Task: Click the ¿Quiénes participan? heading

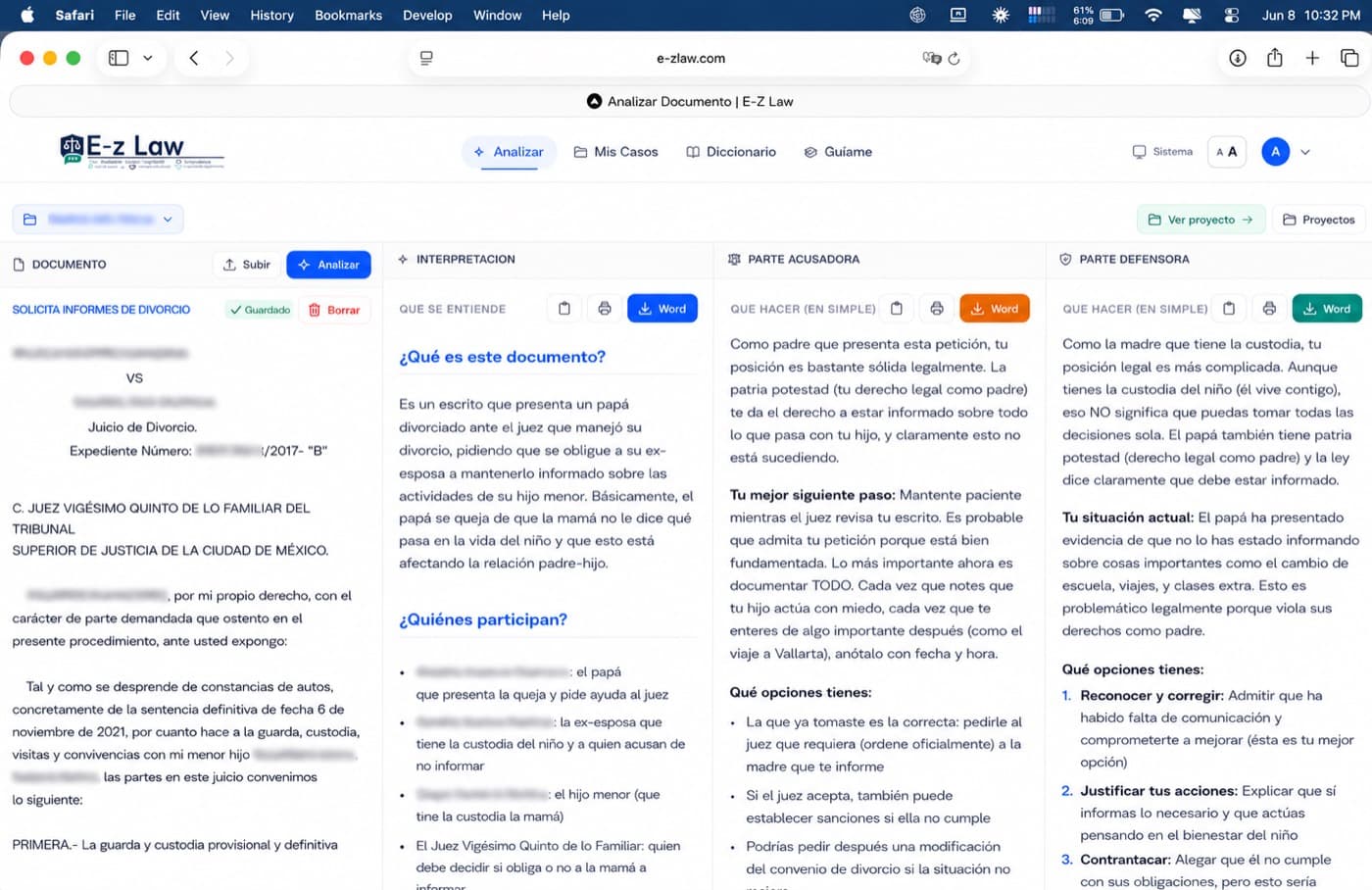Action: pyautogui.click(x=483, y=619)
